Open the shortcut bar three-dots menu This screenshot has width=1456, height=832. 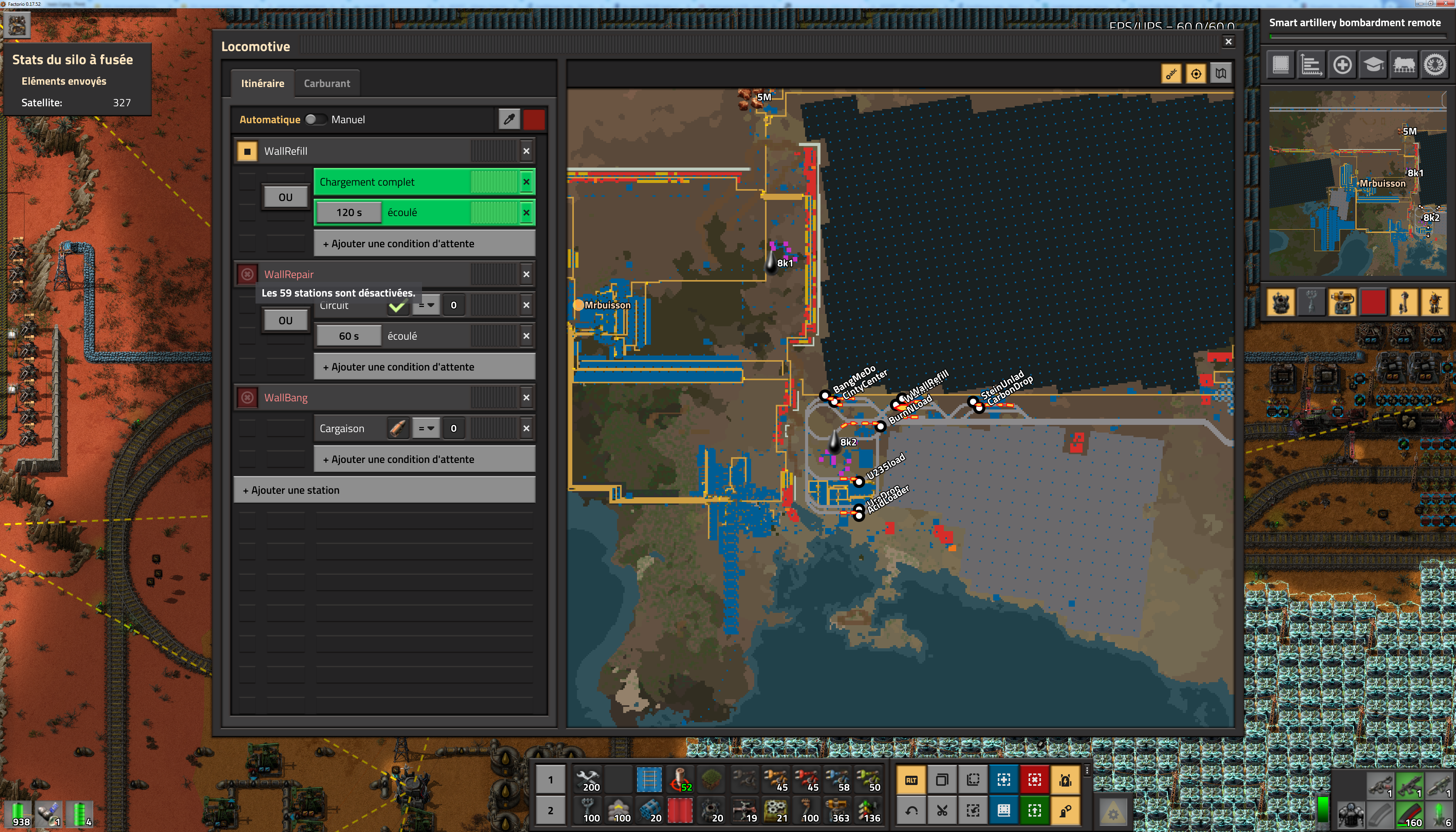pyautogui.click(x=1087, y=771)
